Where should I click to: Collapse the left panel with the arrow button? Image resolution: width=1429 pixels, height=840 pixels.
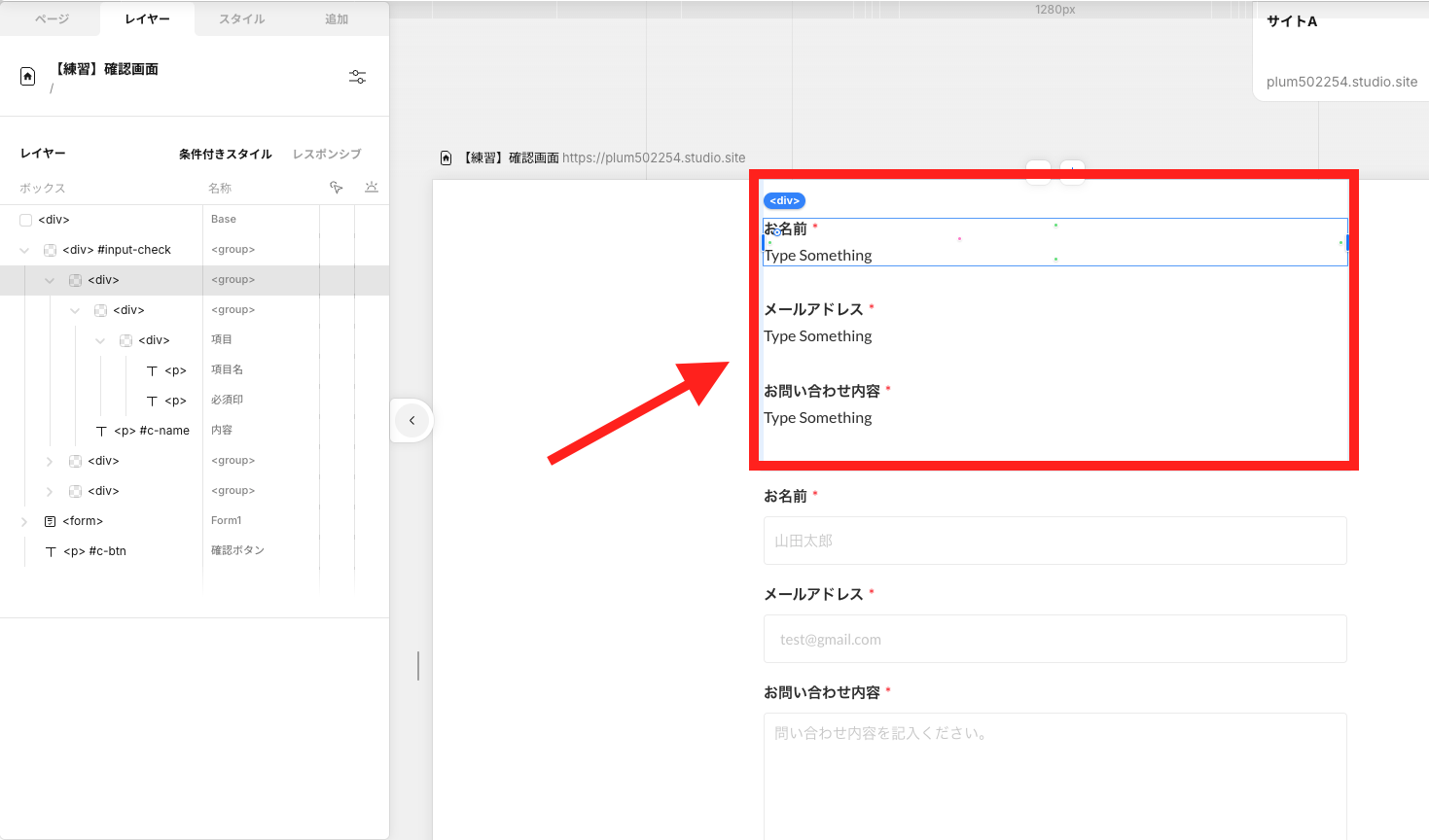click(411, 421)
